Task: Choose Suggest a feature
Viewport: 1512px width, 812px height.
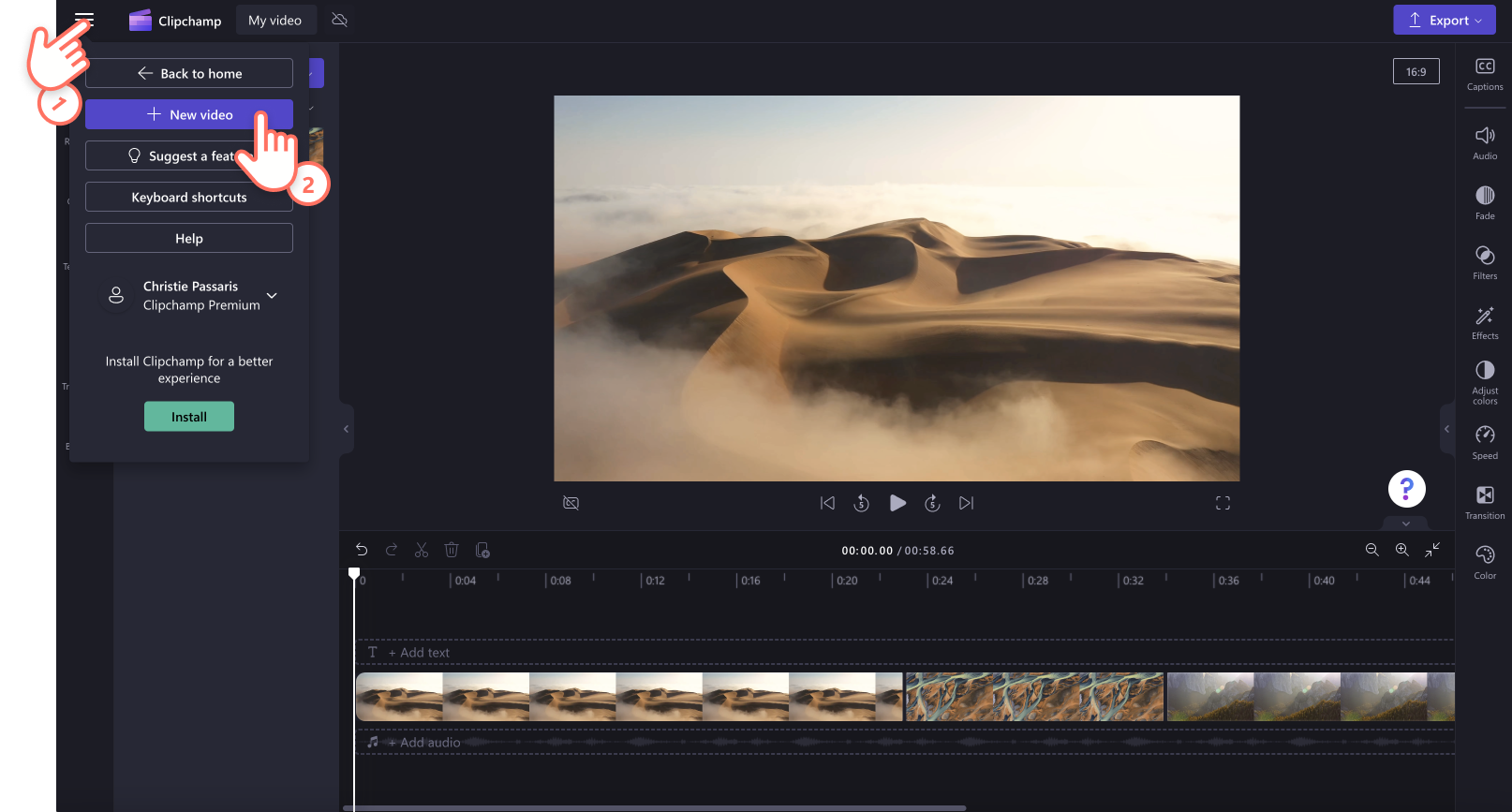Action: (x=189, y=155)
